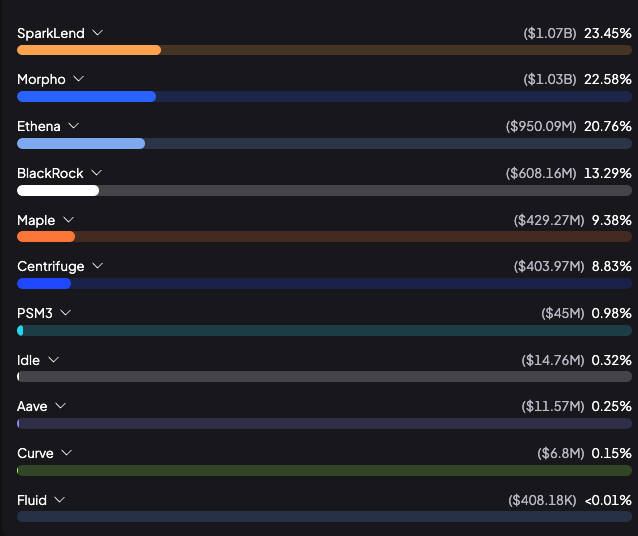Click the 22.58% Morpho percentage
This screenshot has height=536, width=638.
pos(608,79)
